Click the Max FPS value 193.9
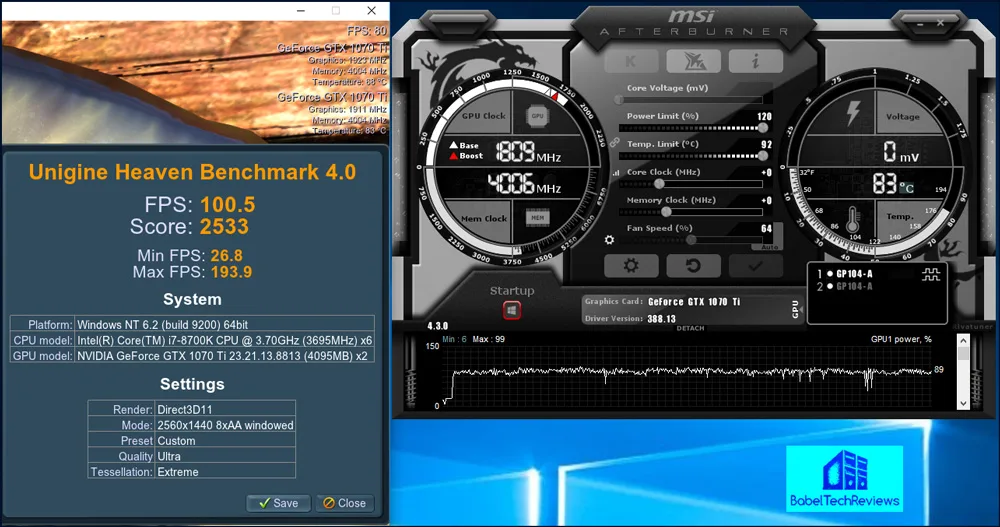 click(x=231, y=272)
